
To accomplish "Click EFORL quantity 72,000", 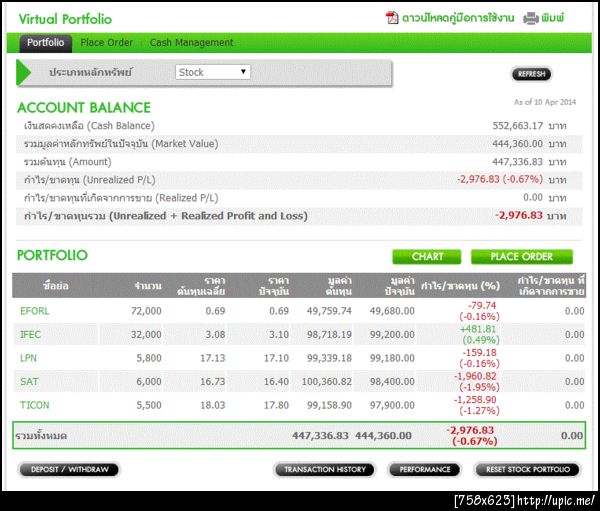I will (x=146, y=311).
